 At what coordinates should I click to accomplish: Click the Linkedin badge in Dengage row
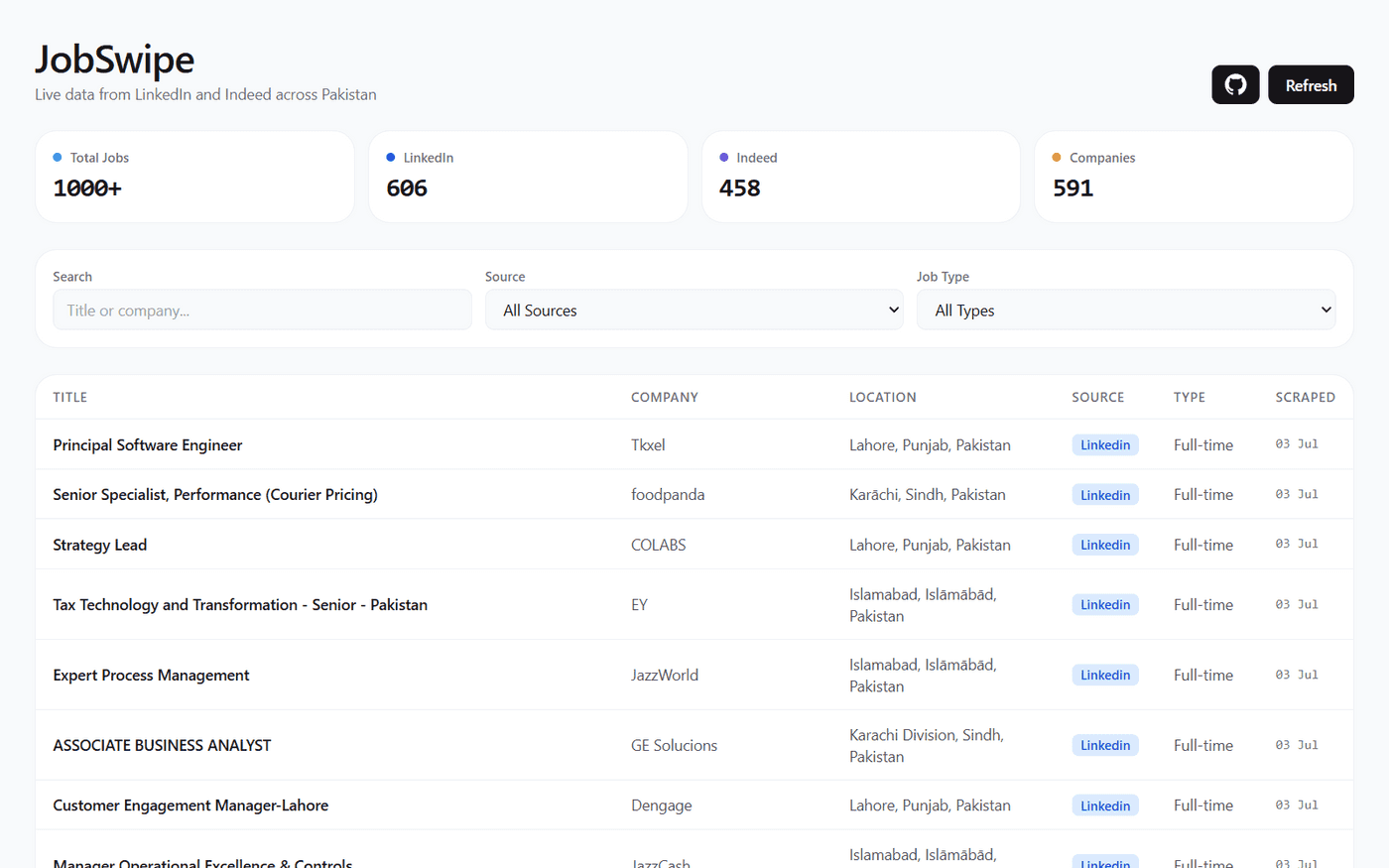(x=1105, y=806)
